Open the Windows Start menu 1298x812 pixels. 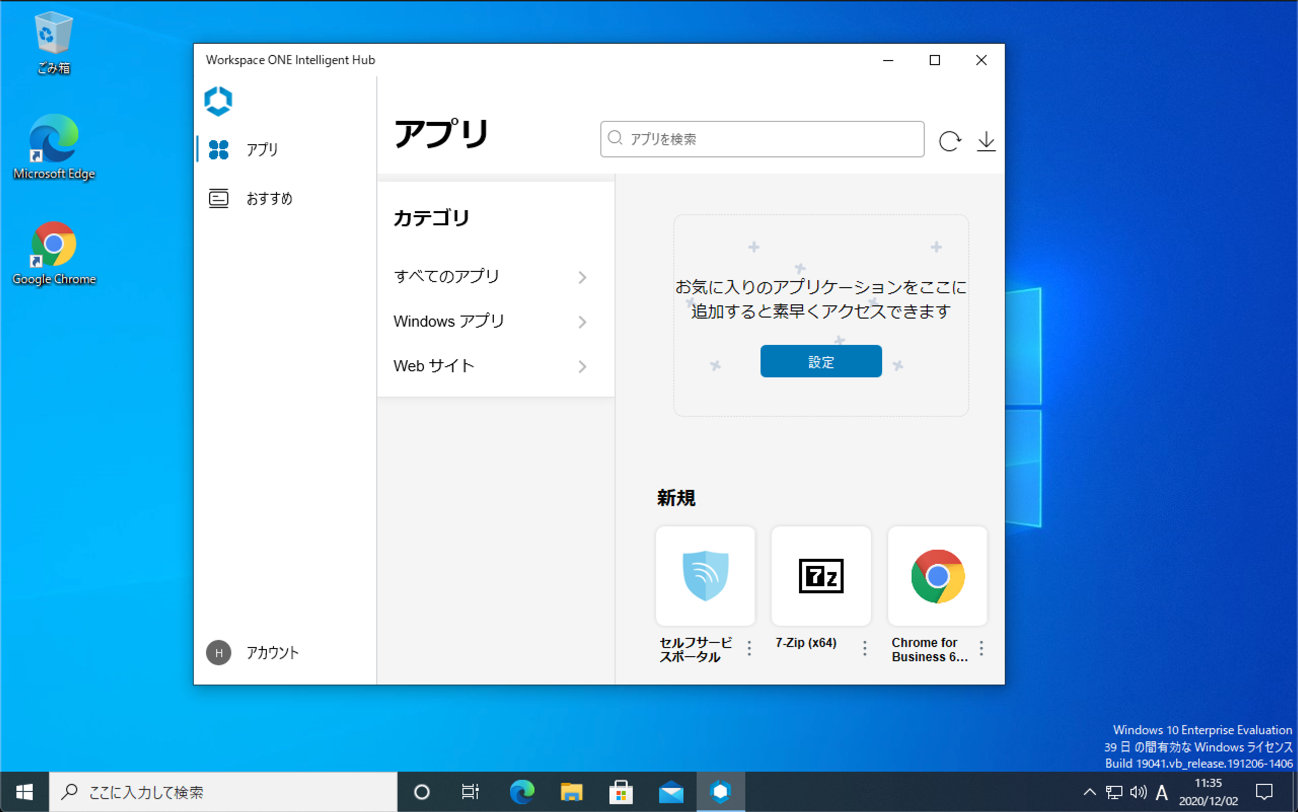point(24,792)
